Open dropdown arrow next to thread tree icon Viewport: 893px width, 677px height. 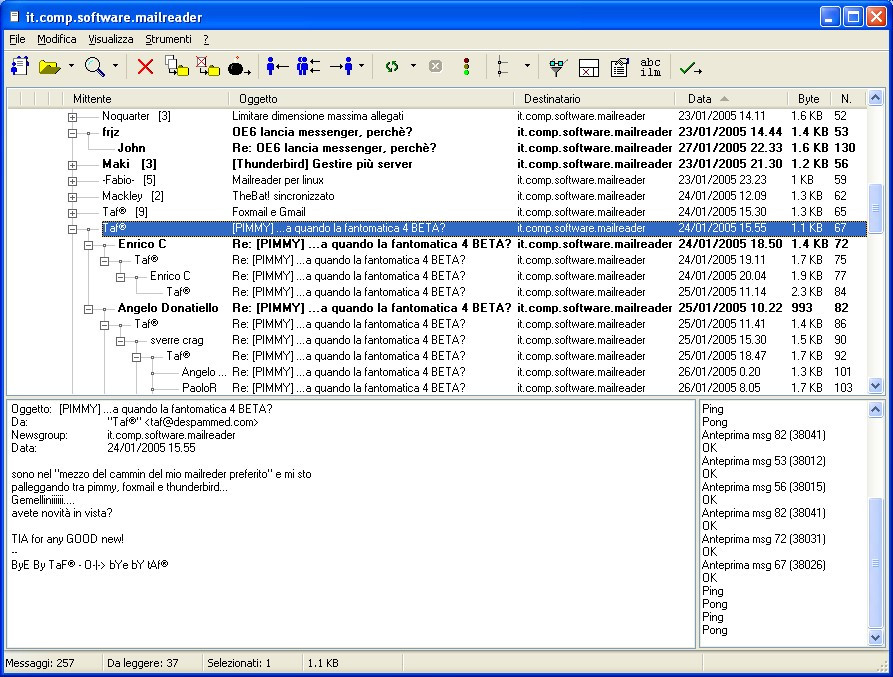pos(527,66)
